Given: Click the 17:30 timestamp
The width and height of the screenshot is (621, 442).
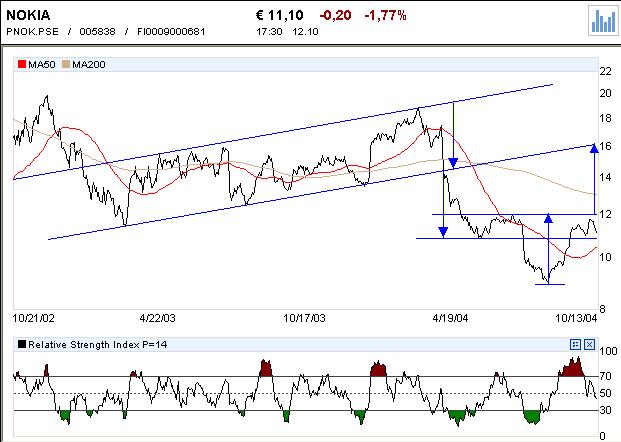Looking at the screenshot, I should pyautogui.click(x=269, y=32).
